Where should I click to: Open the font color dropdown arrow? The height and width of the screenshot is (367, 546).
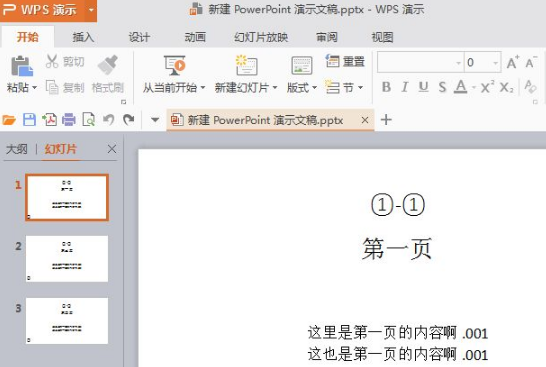[474, 87]
